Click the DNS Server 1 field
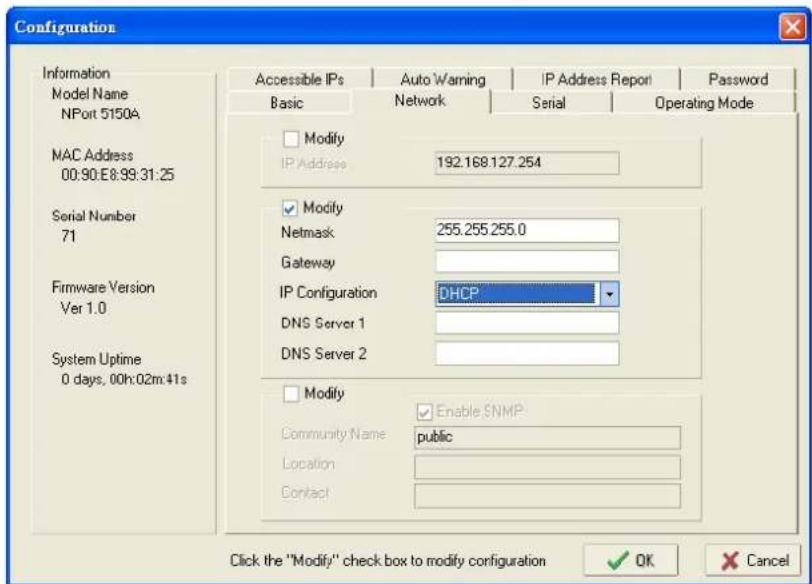The width and height of the screenshot is (812, 584). pyautogui.click(x=527, y=323)
